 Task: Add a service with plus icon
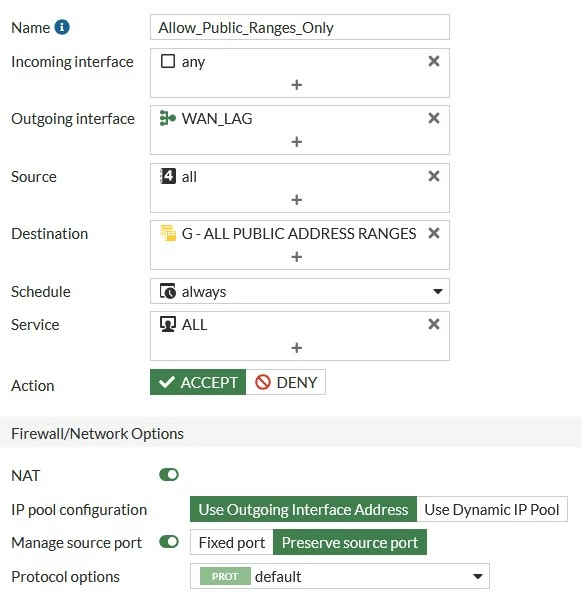296,347
